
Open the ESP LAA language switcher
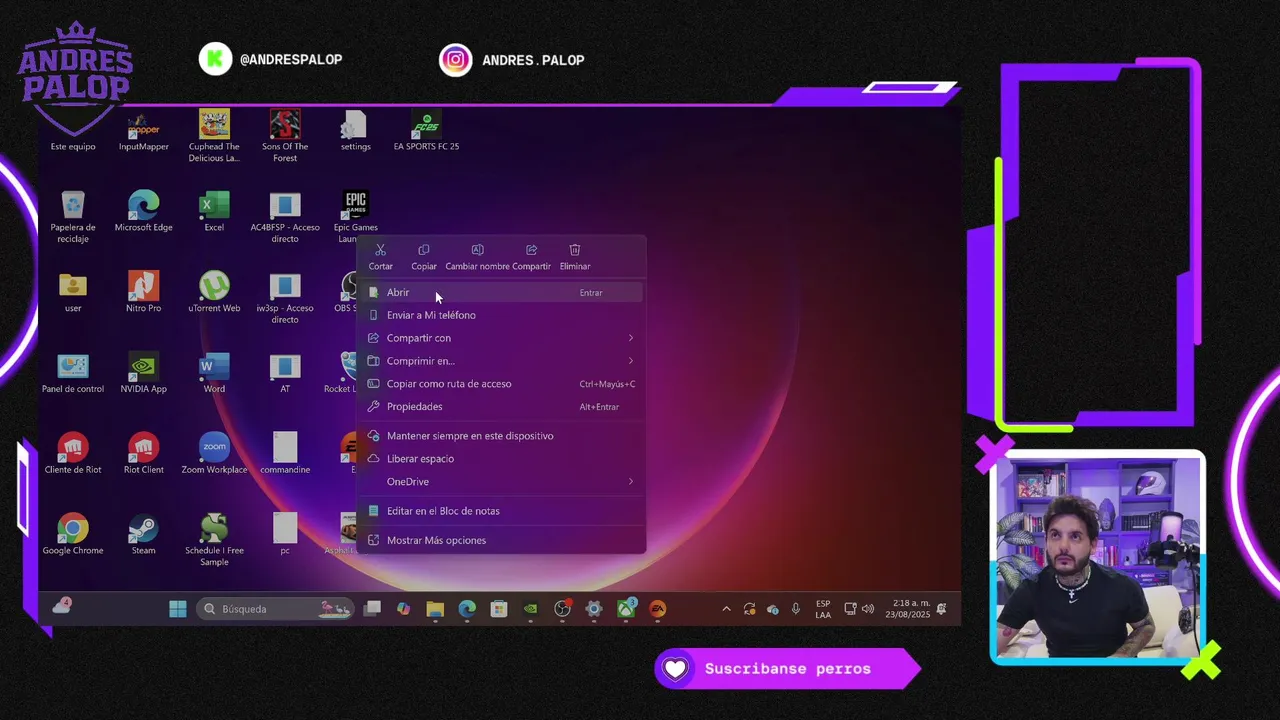click(x=823, y=609)
